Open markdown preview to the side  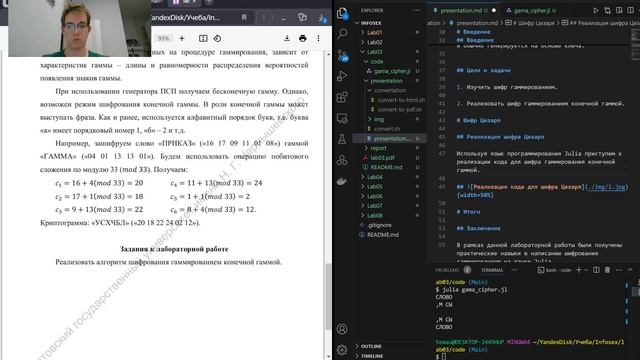pos(619,10)
